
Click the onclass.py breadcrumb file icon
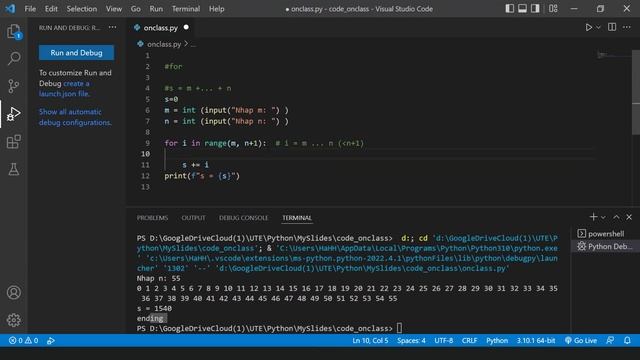click(x=140, y=44)
